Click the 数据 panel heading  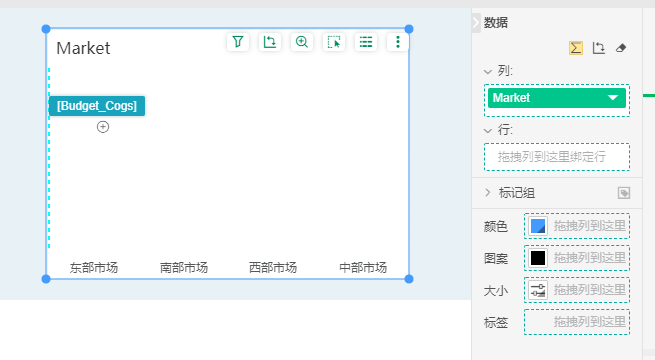pos(496,23)
